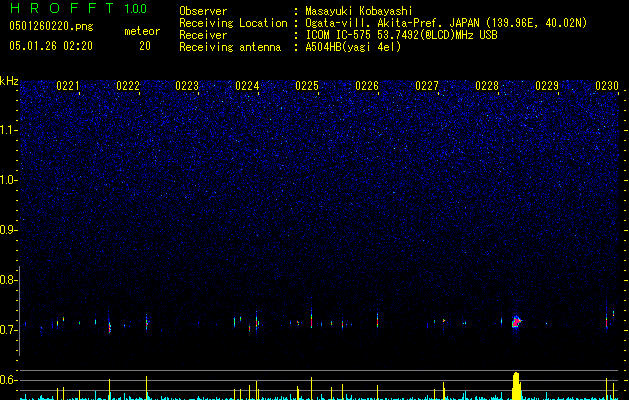Click antenna value A504HB(yagi 4el)
Image resolution: width=629 pixels, height=400 pixels.
353,47
